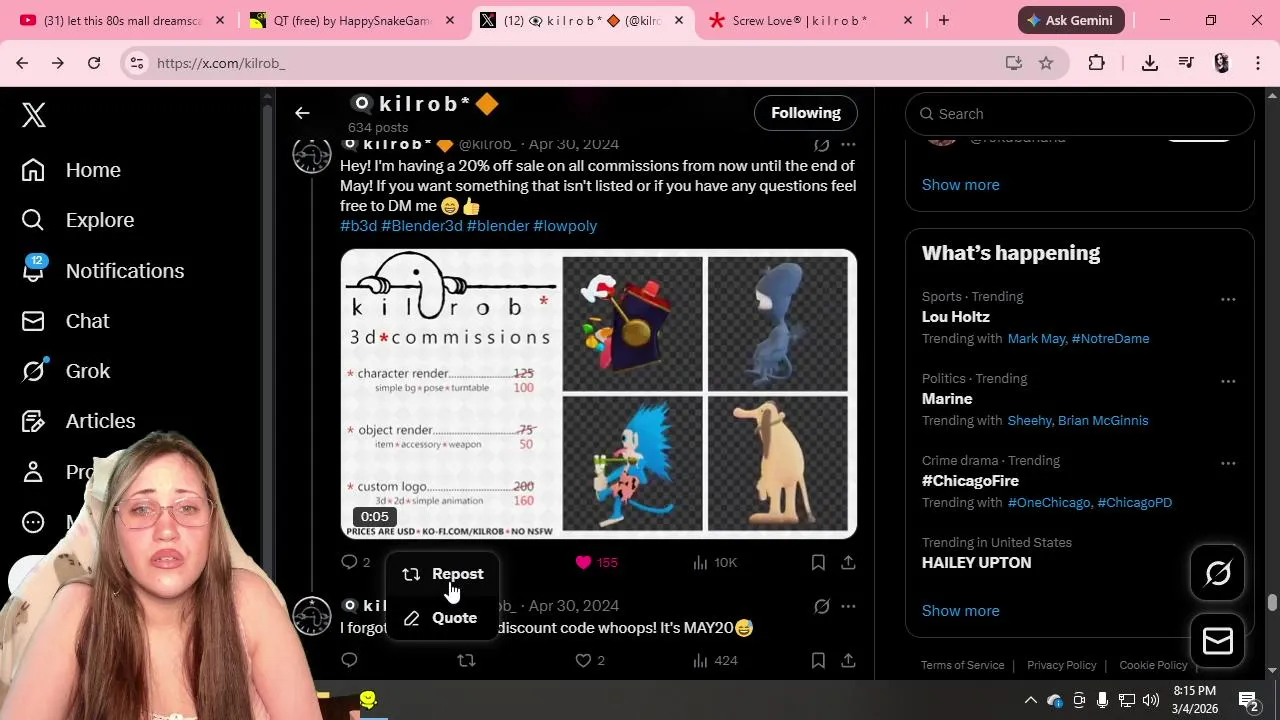This screenshot has width=1280, height=720.
Task: Open the #b3d hashtag
Action: 358,226
